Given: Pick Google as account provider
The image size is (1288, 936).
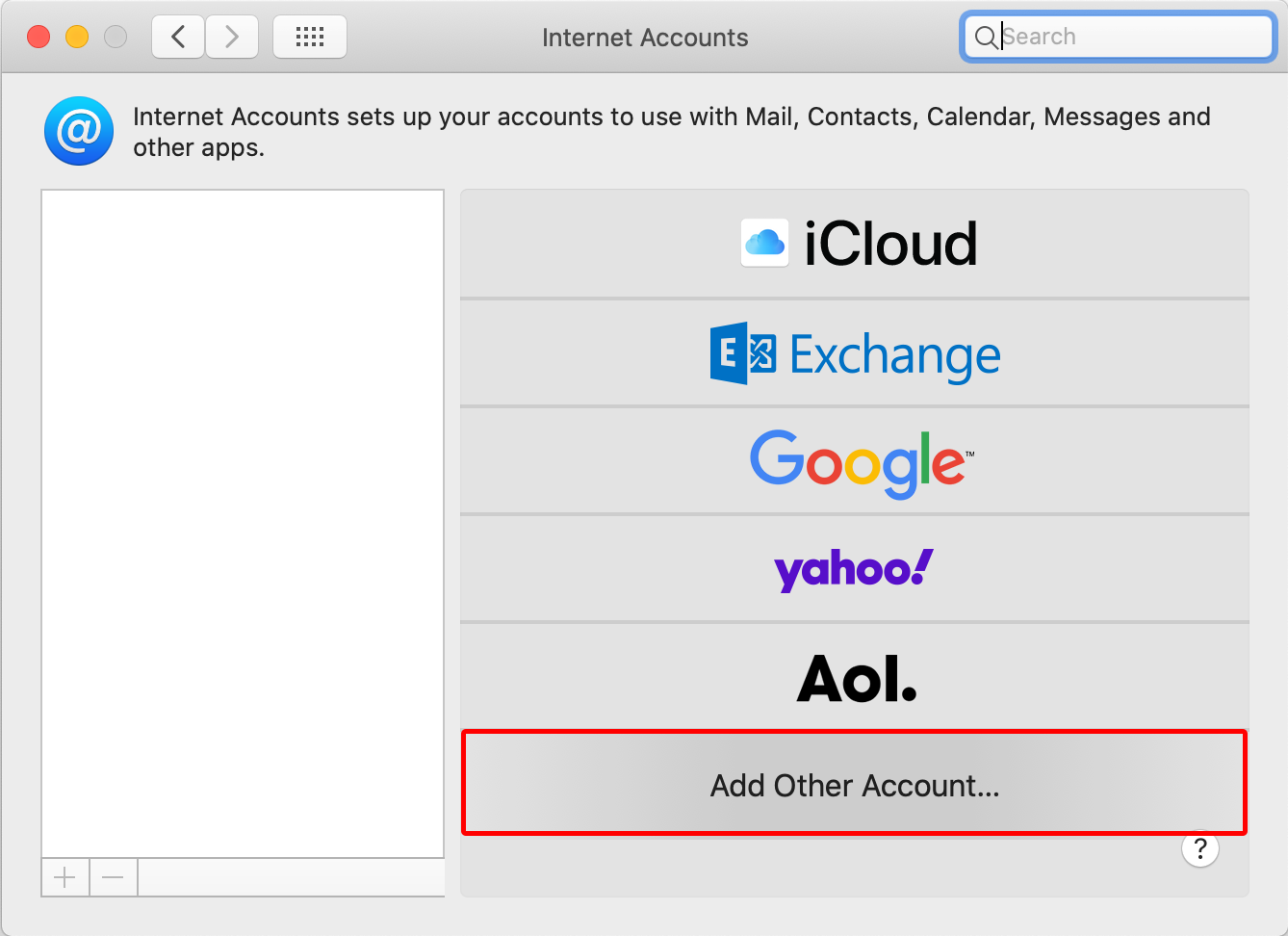Looking at the screenshot, I should tap(855, 461).
